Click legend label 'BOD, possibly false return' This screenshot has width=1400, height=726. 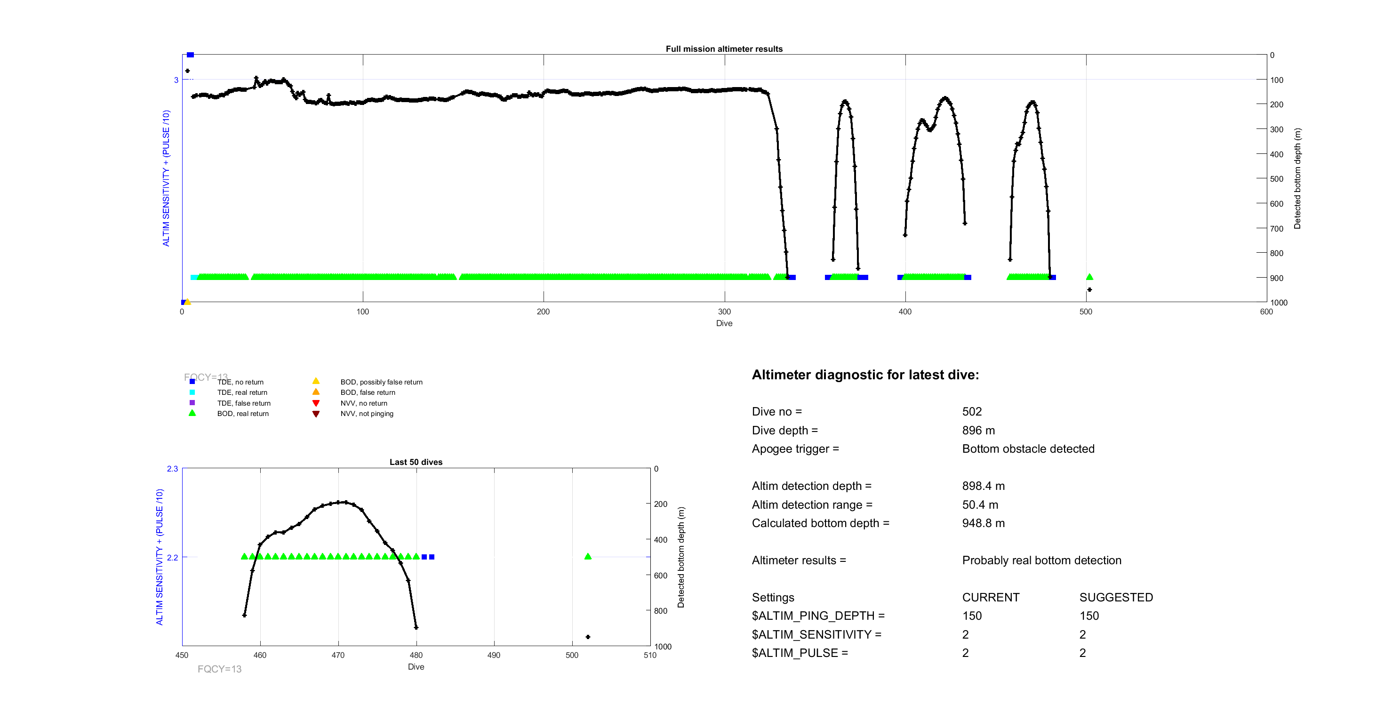click(x=381, y=382)
